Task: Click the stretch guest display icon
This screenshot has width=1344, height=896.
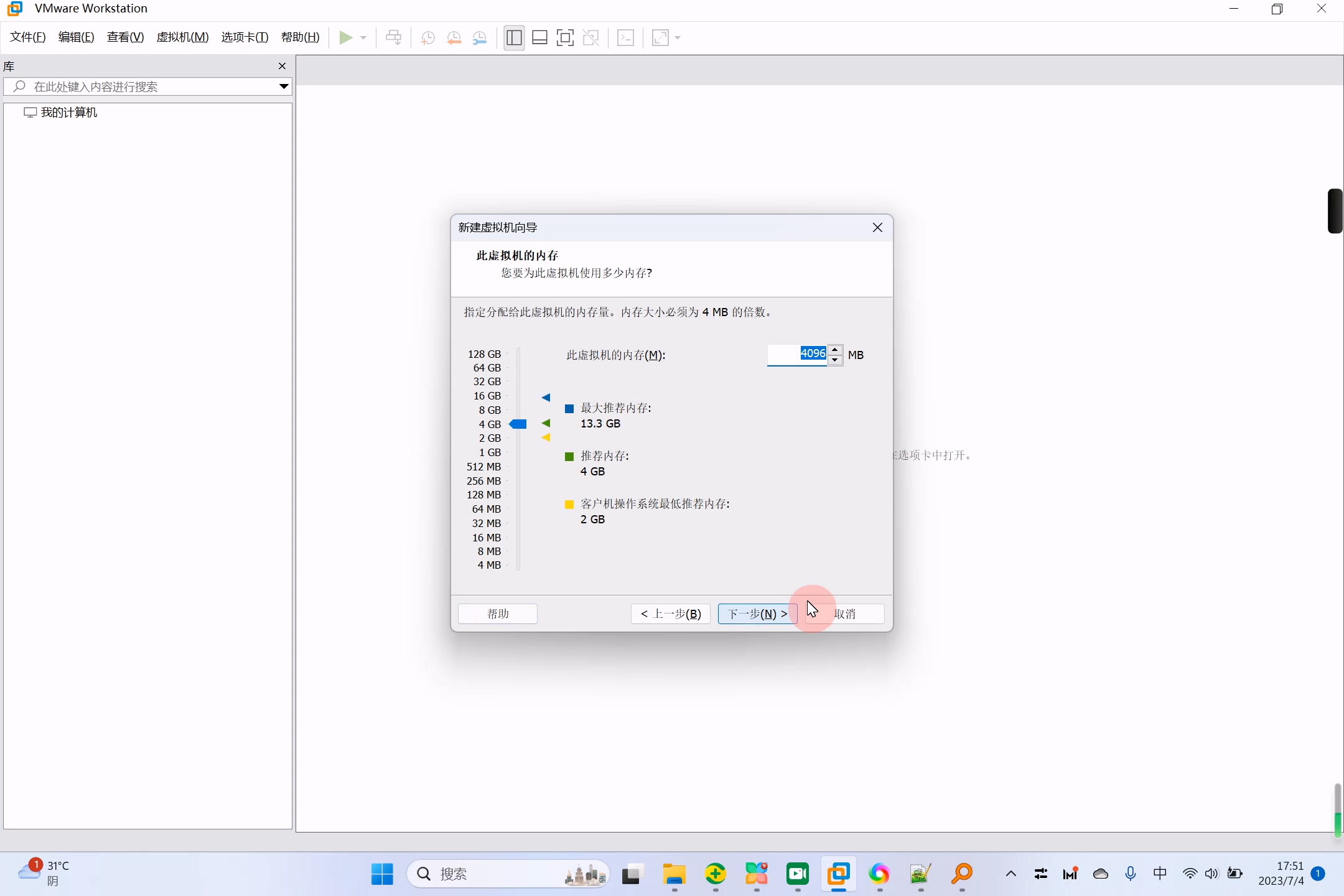Action: [660, 38]
